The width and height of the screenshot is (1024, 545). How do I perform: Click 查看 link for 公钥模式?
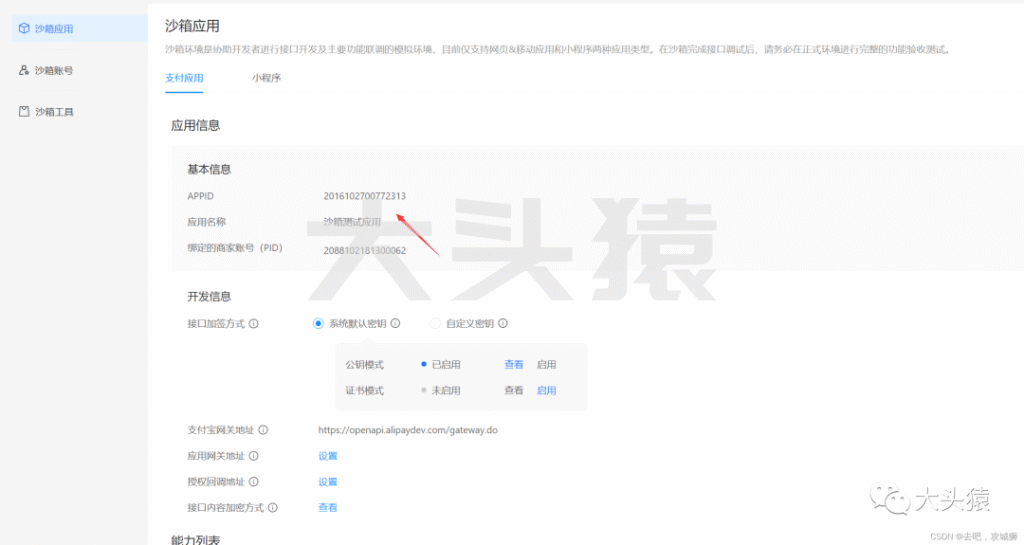514,364
